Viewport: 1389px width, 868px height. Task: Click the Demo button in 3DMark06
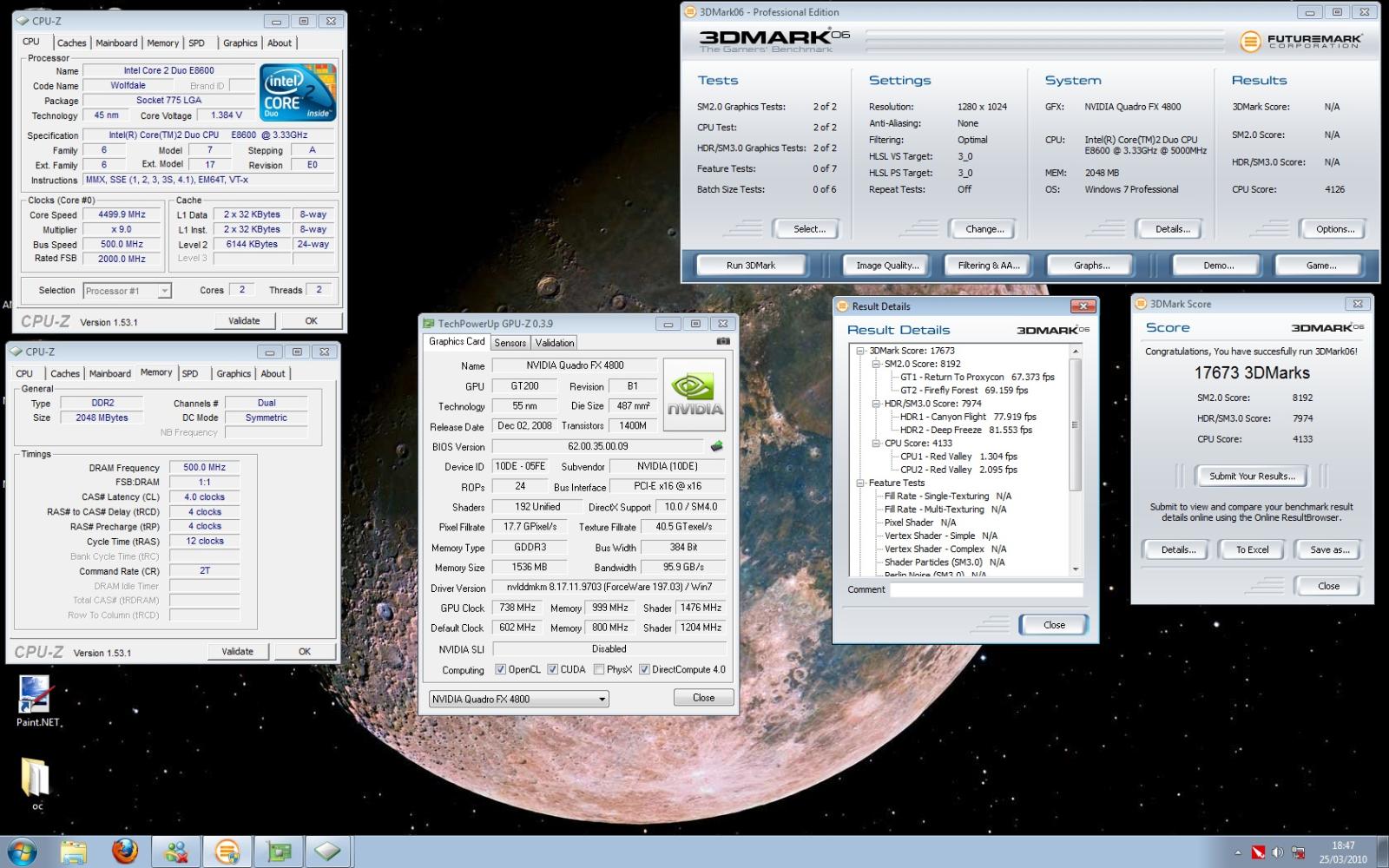pyautogui.click(x=1218, y=266)
